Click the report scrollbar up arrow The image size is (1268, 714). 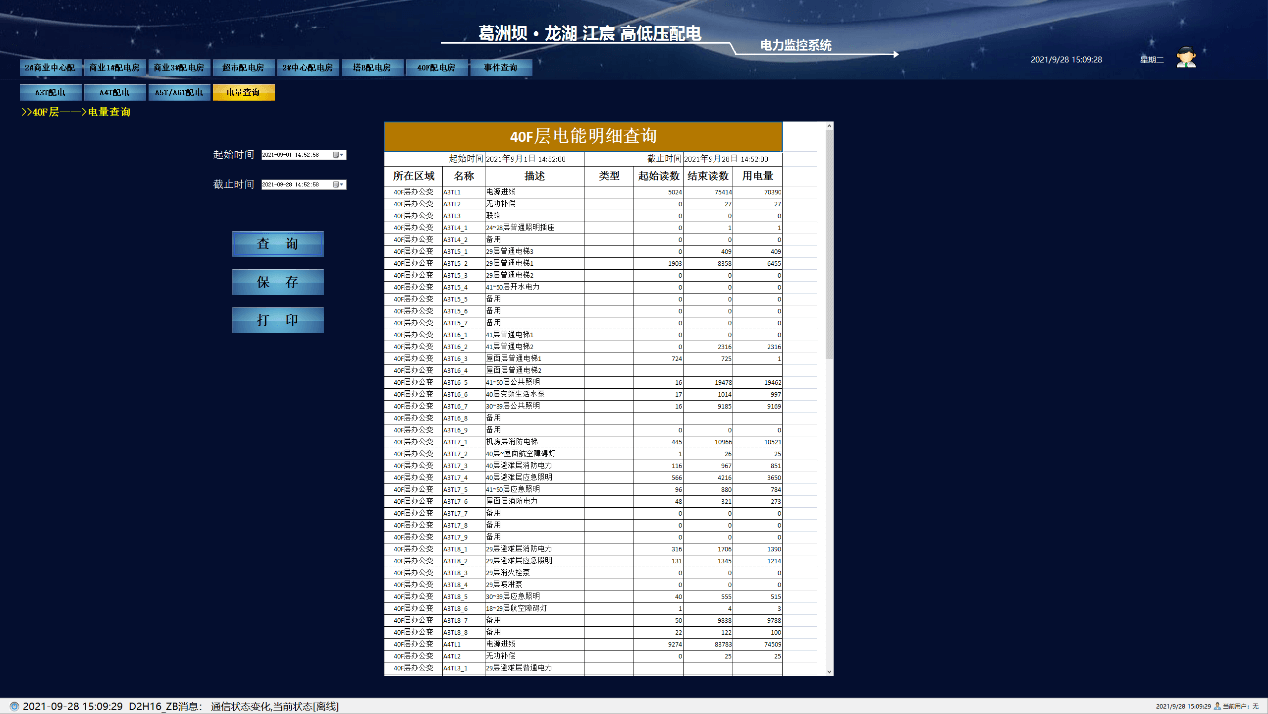click(x=828, y=127)
